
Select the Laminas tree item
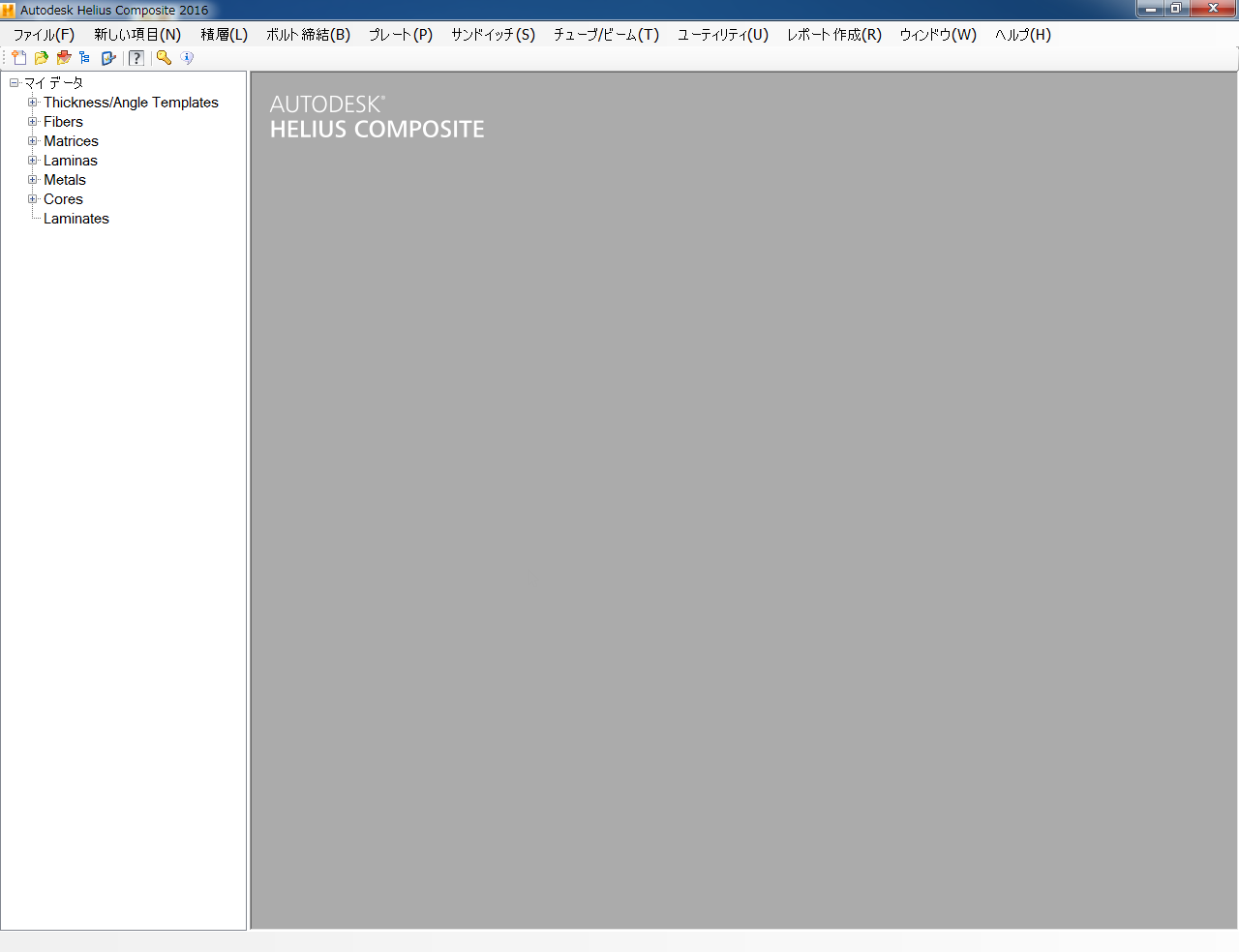(x=71, y=161)
